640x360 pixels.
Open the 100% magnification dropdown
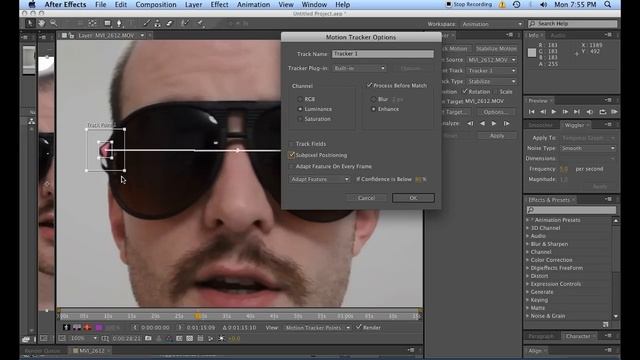pyautogui.click(x=84, y=338)
